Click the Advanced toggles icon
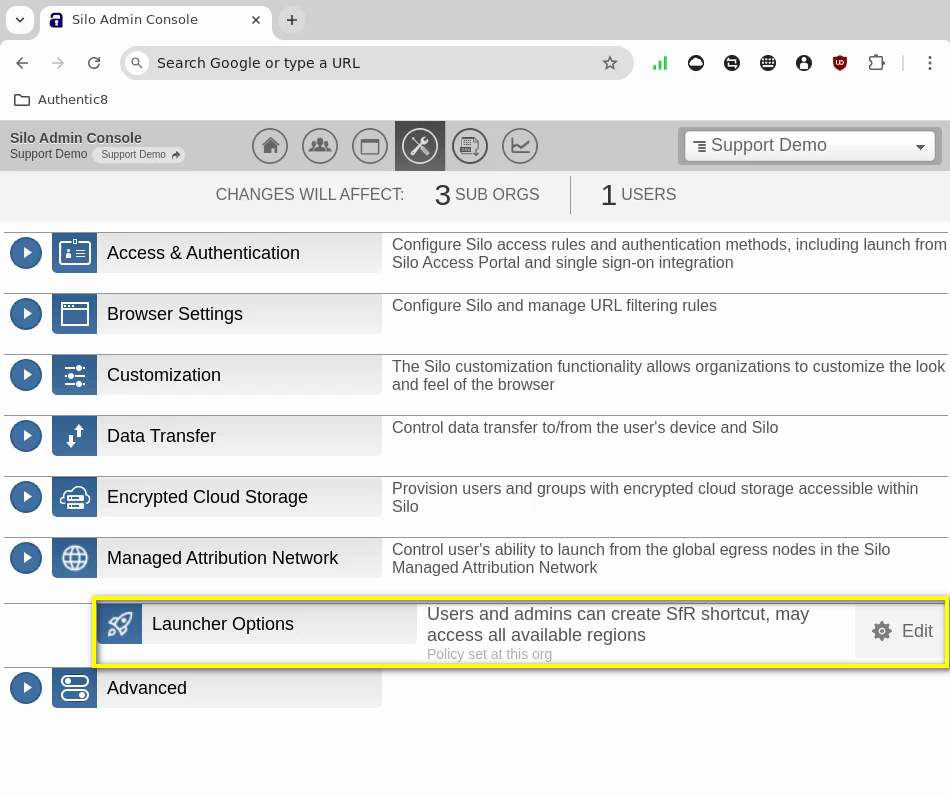950x797 pixels. (75, 688)
